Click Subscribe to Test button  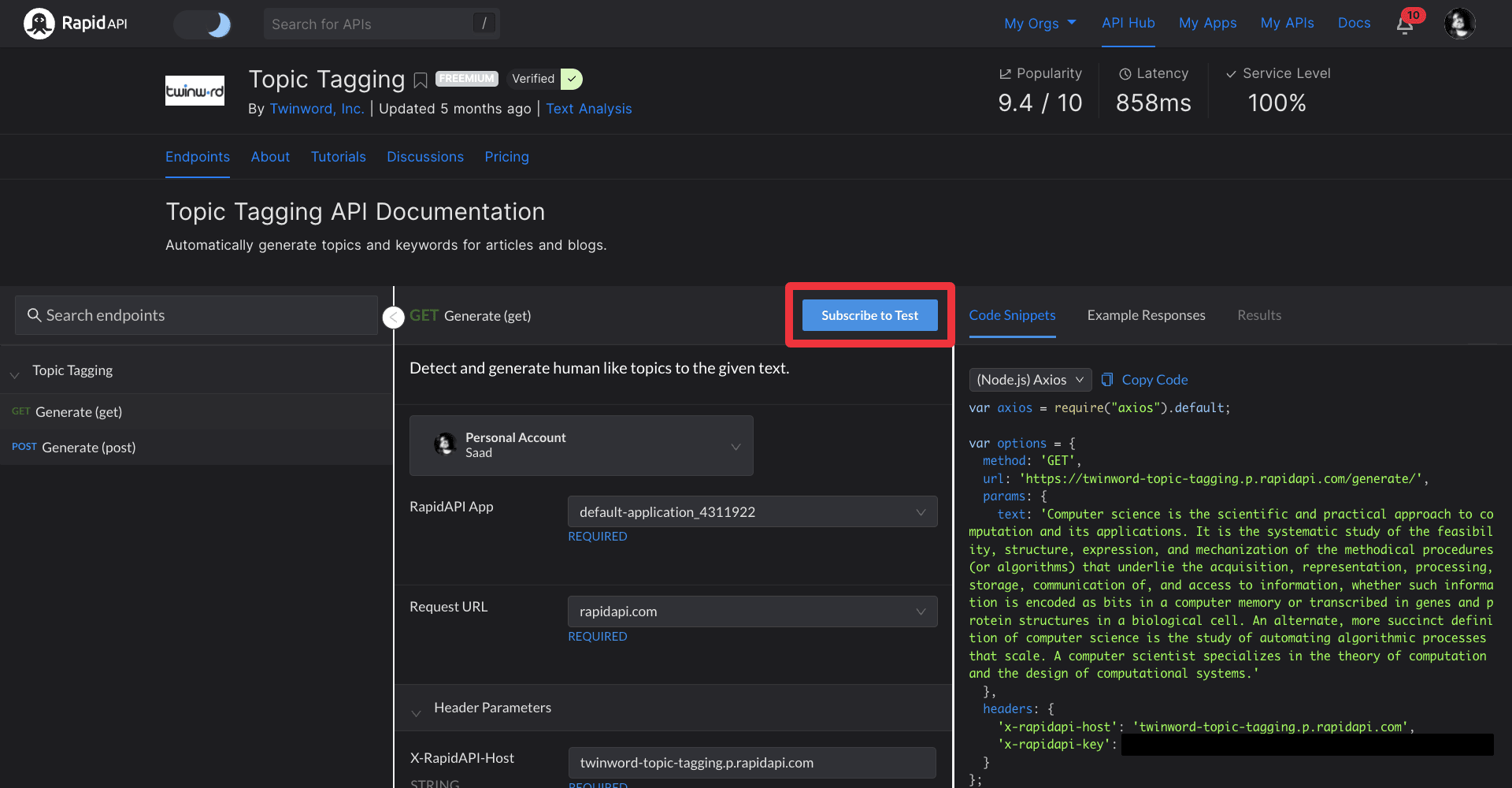point(870,315)
